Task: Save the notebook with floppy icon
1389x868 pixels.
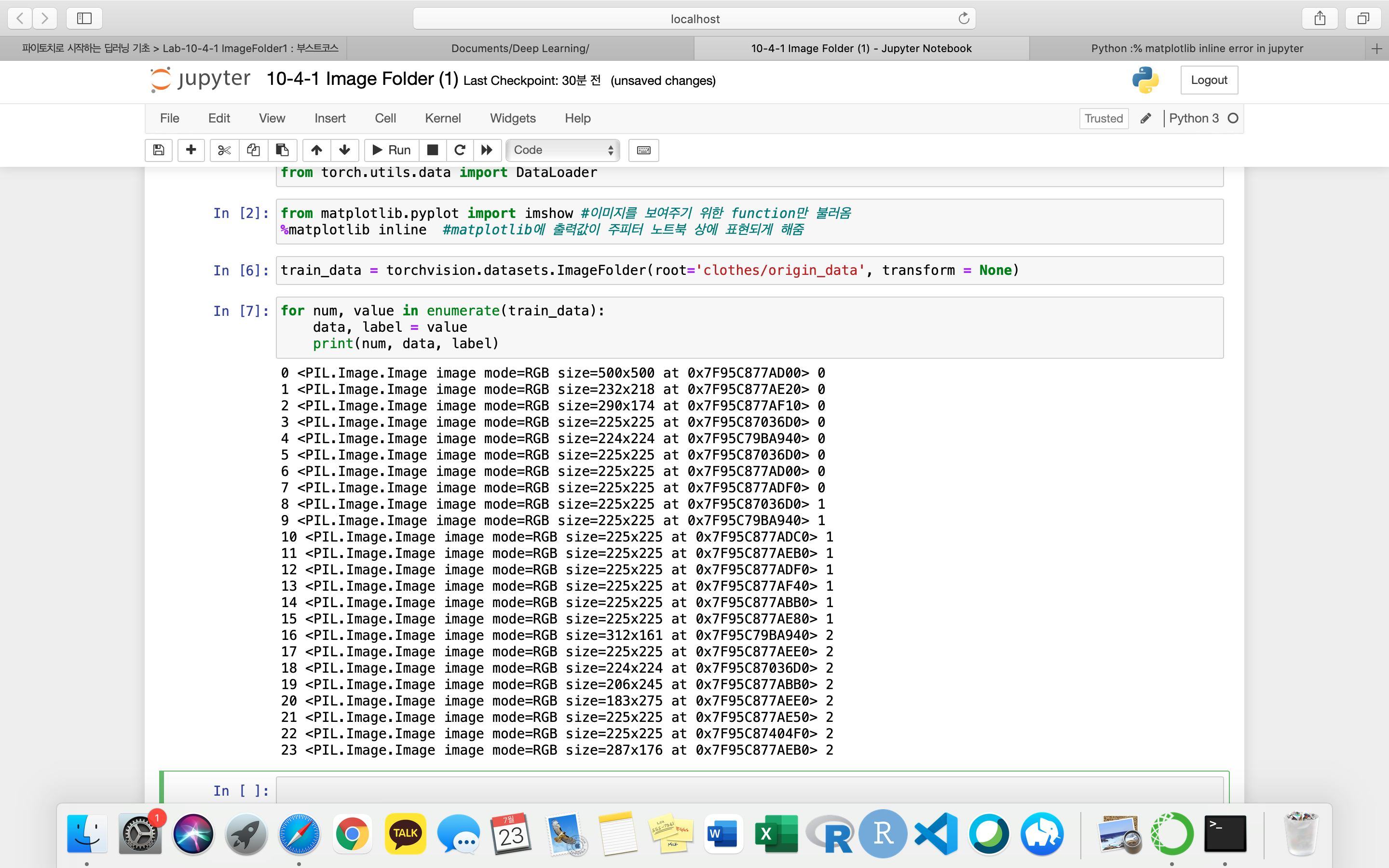Action: [158, 150]
